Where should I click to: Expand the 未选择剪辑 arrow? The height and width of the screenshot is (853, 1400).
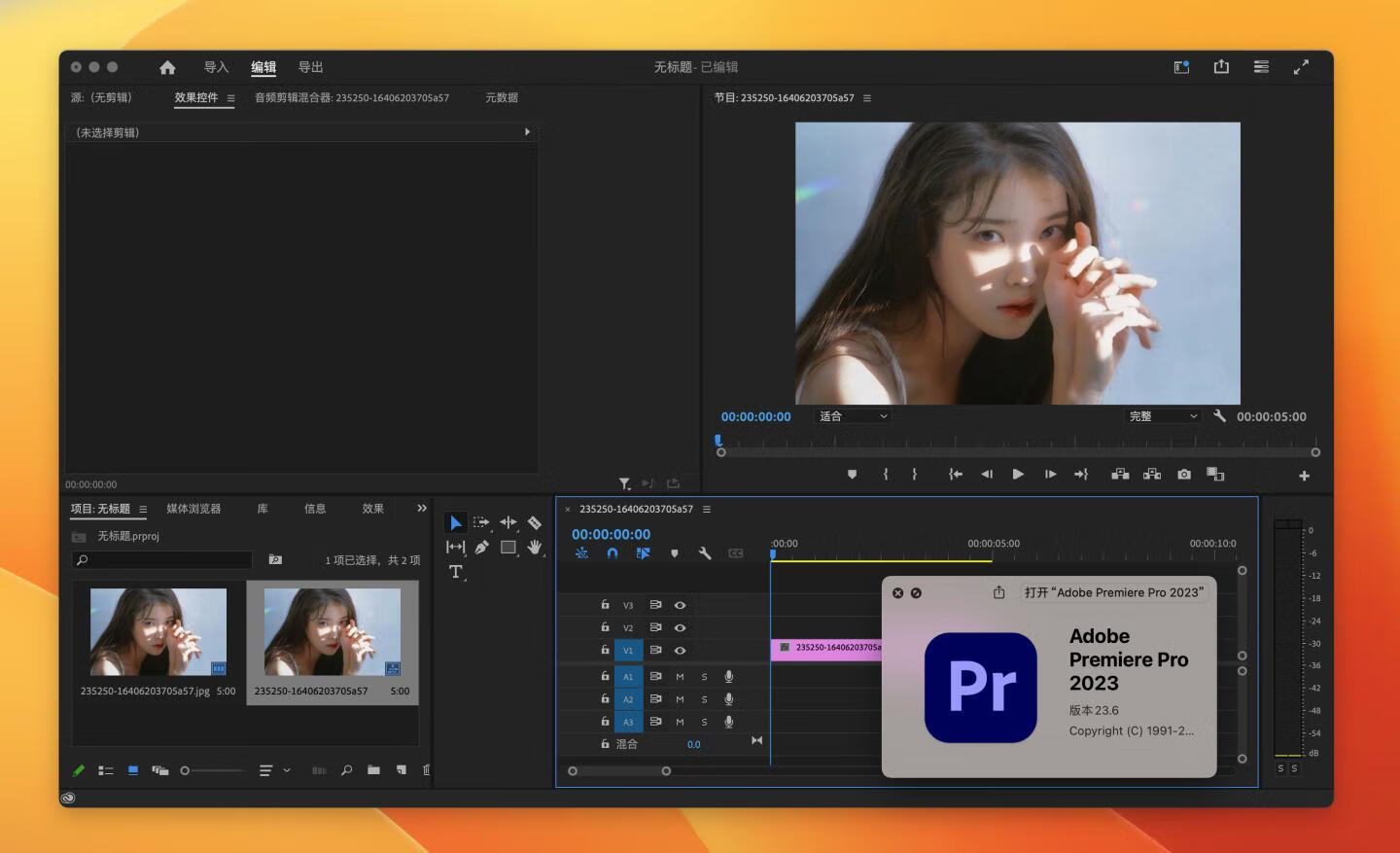point(527,132)
